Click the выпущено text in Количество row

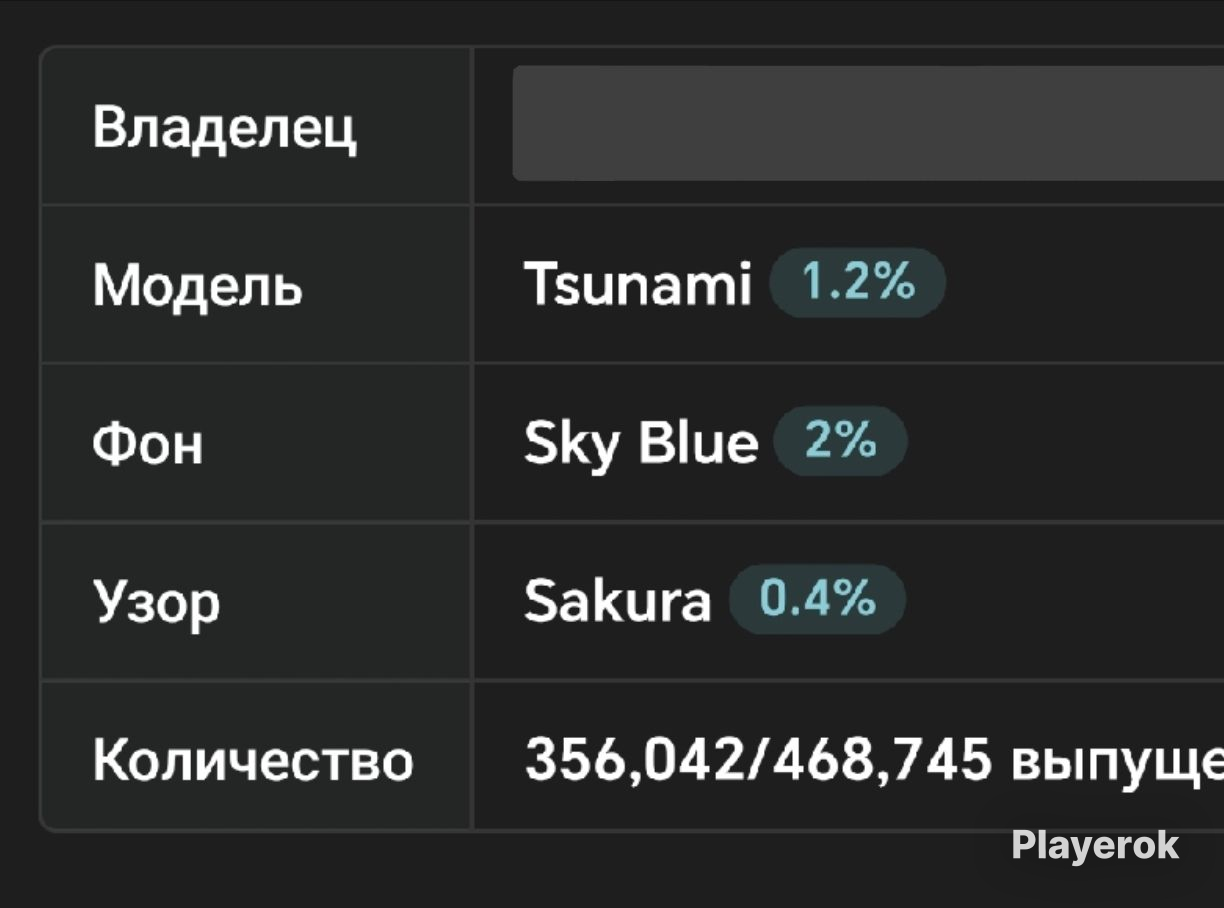click(x=1117, y=762)
